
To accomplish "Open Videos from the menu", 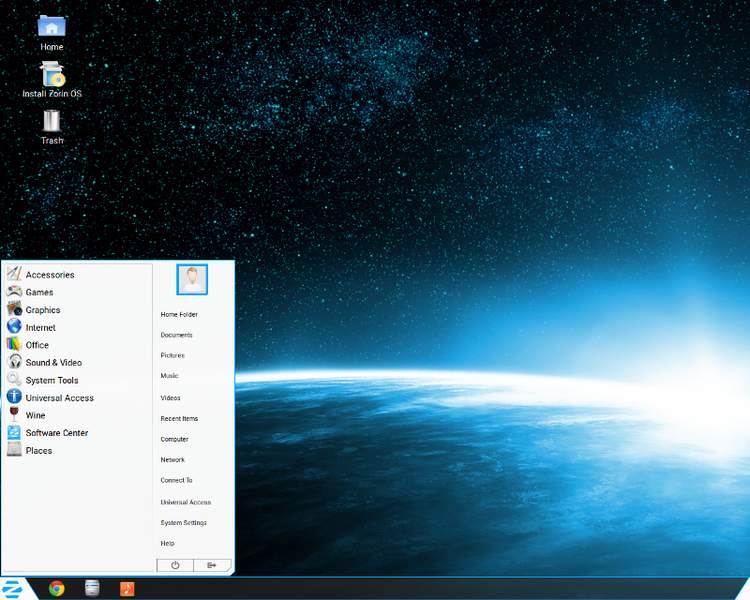I will click(170, 398).
